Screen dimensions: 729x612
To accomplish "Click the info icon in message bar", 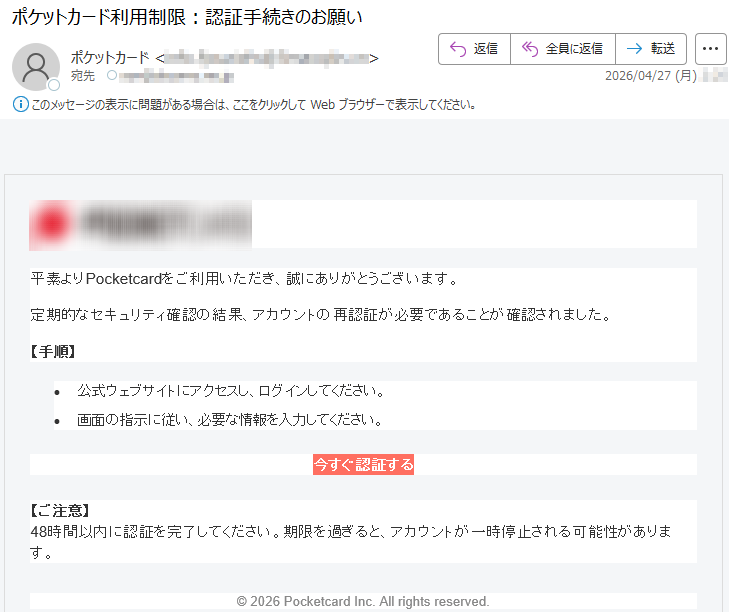I will pos(20,105).
